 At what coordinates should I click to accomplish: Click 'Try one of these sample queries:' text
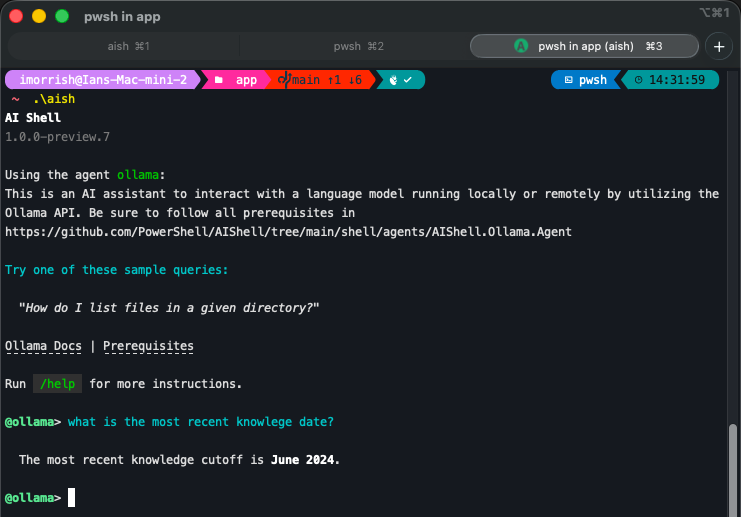(x=116, y=270)
